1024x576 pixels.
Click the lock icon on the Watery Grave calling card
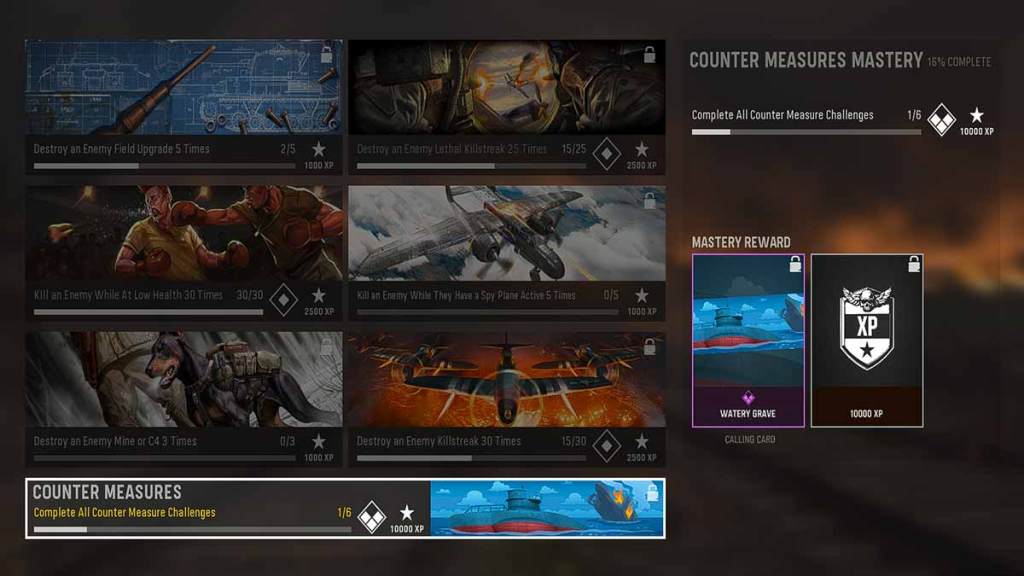[x=795, y=261]
